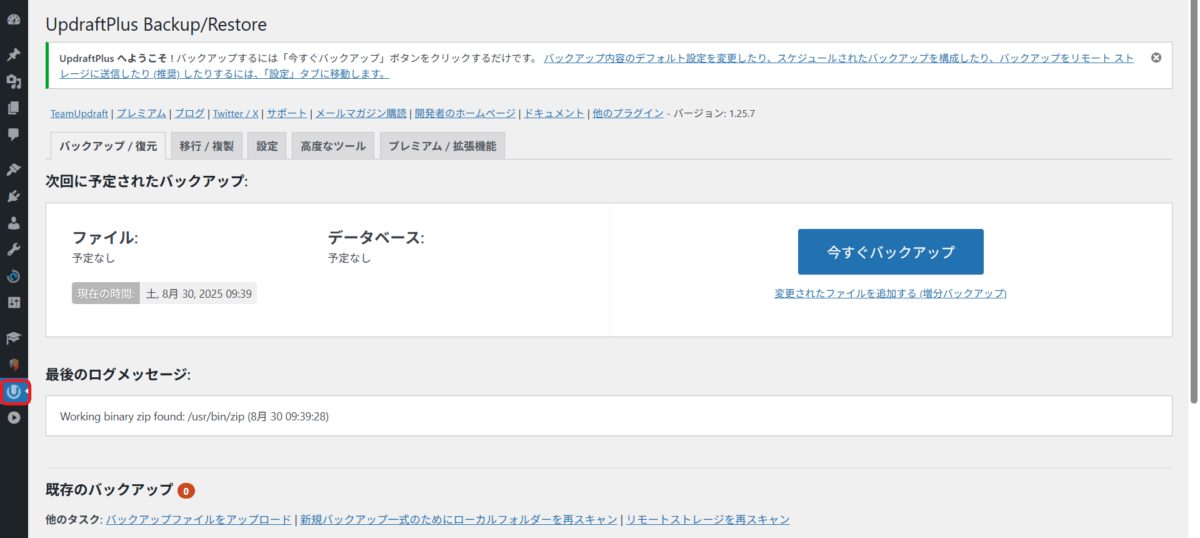
Task: Open the 他のプラグイン link
Action: click(627, 114)
